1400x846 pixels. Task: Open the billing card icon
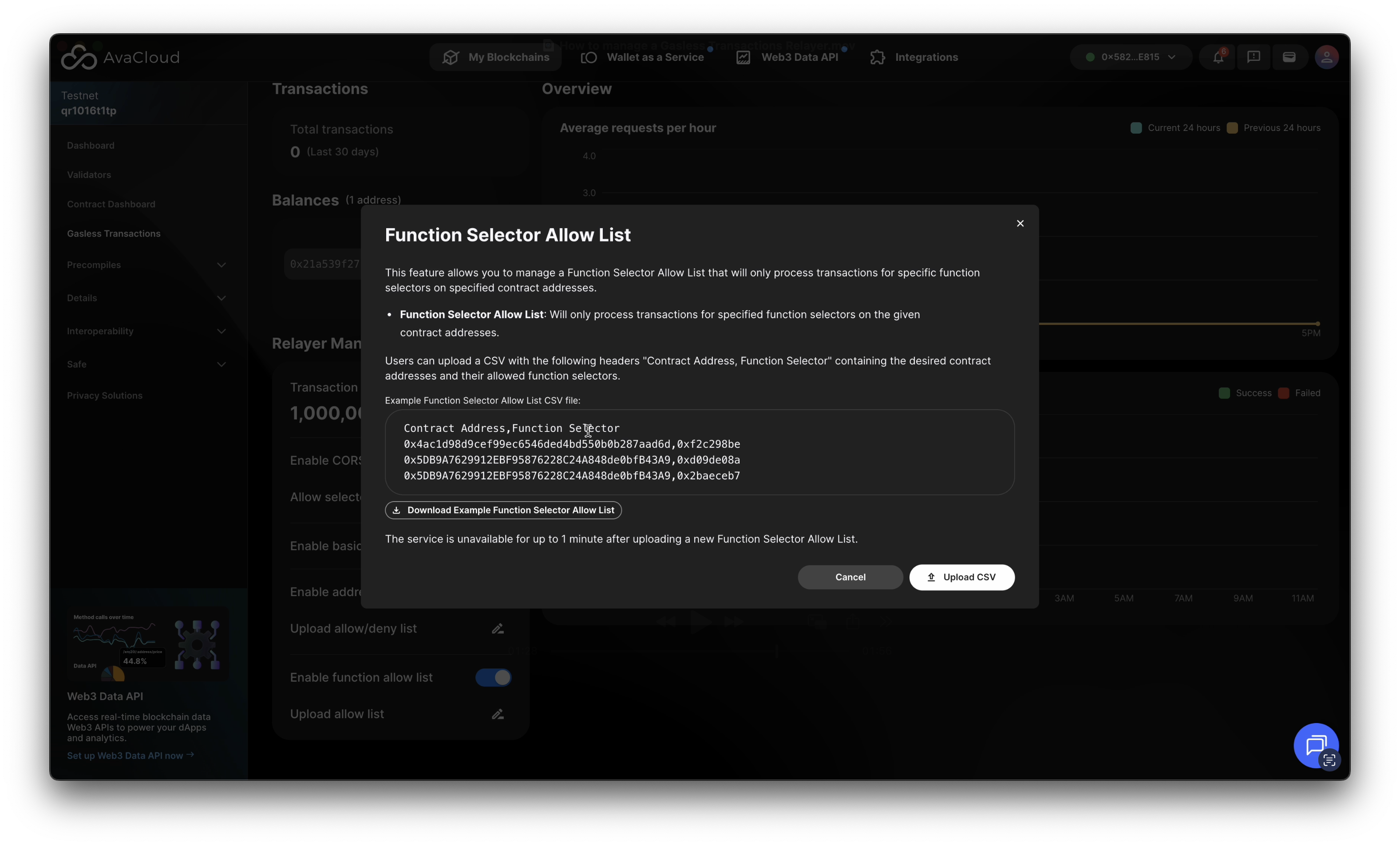tap(1289, 57)
